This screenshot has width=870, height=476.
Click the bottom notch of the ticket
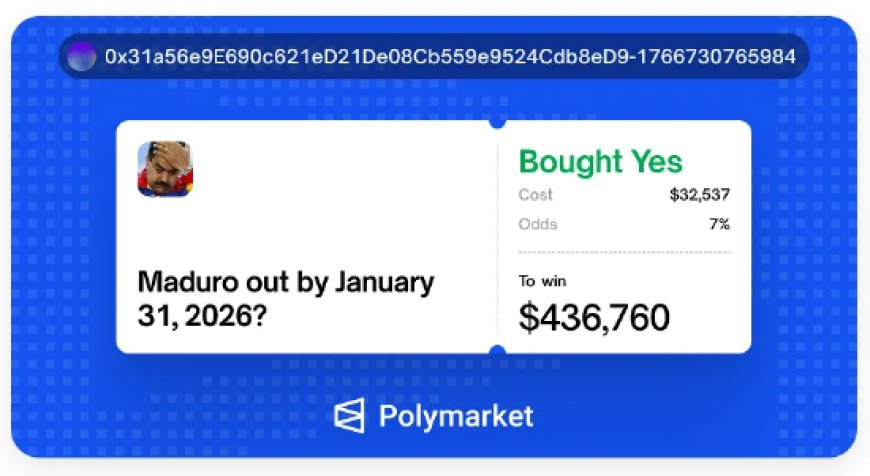[x=497, y=351]
